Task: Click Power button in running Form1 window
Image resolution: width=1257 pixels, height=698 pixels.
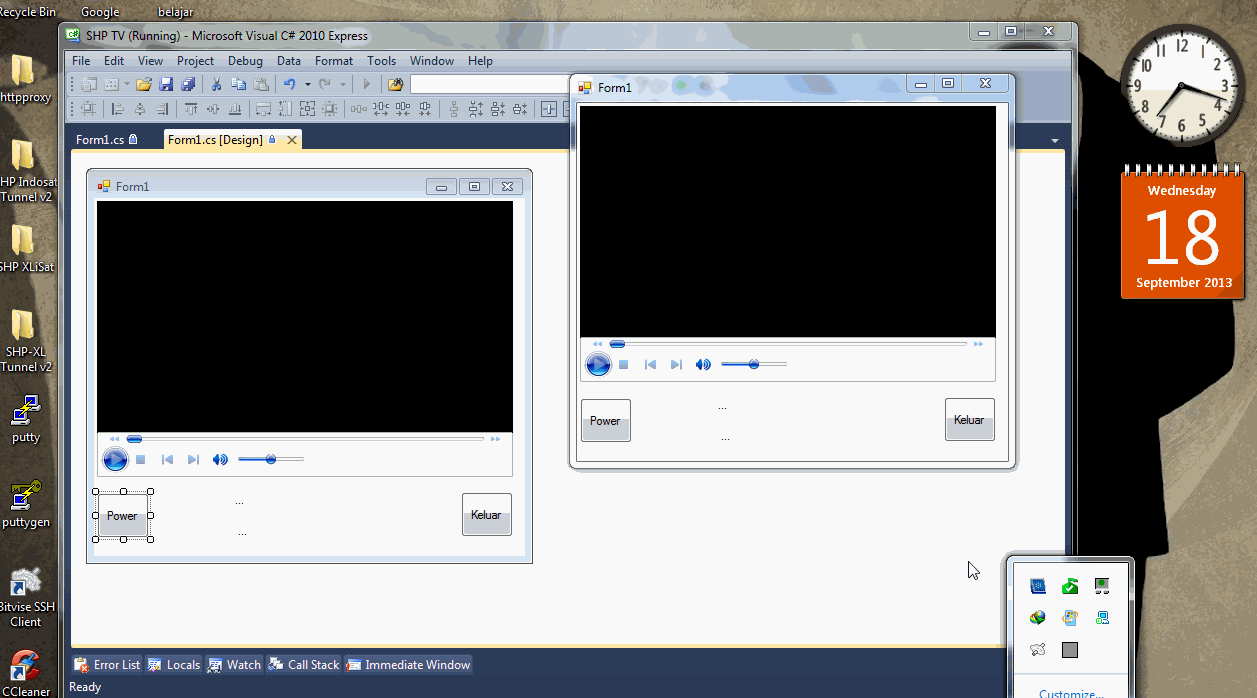Action: point(605,421)
